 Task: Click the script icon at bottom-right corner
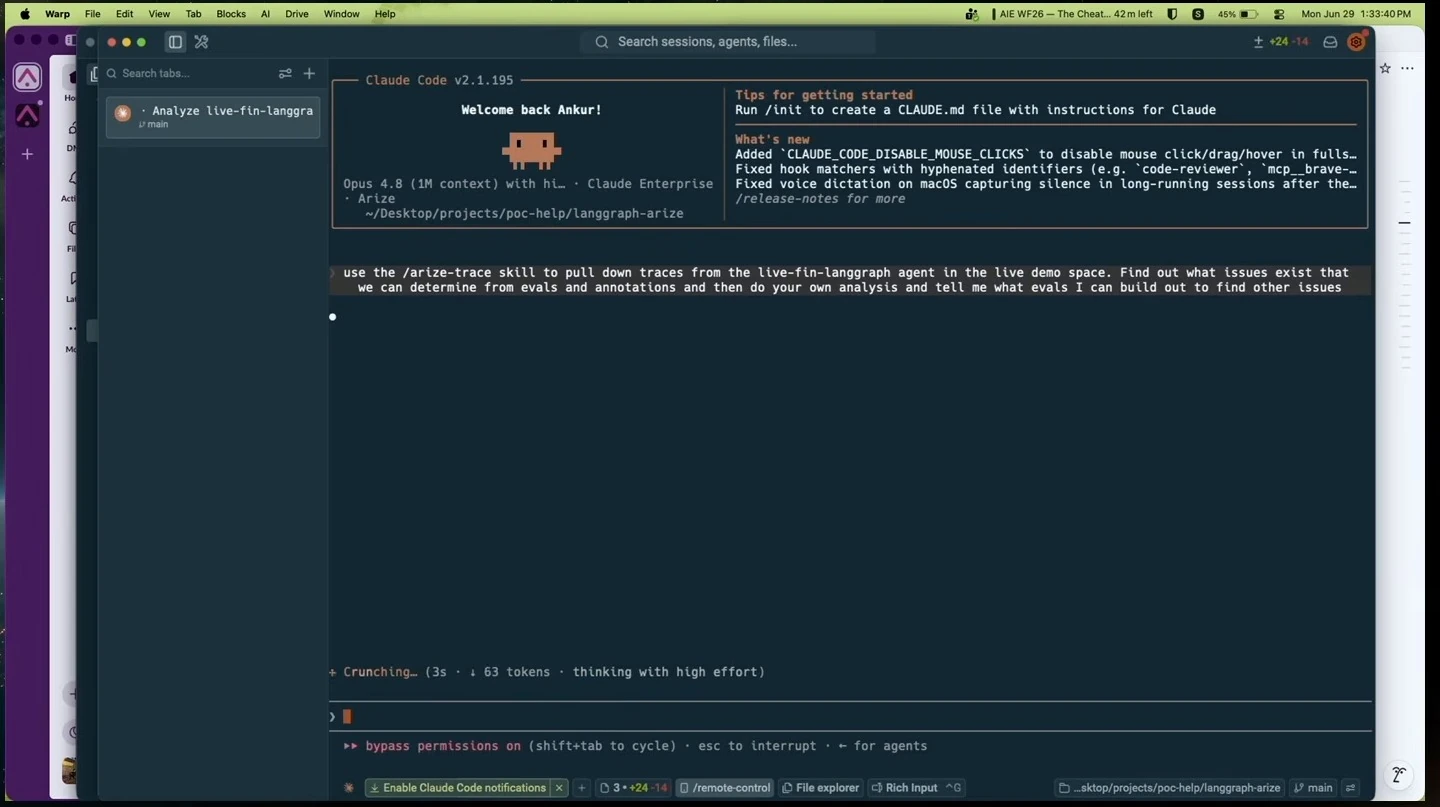(1398, 775)
